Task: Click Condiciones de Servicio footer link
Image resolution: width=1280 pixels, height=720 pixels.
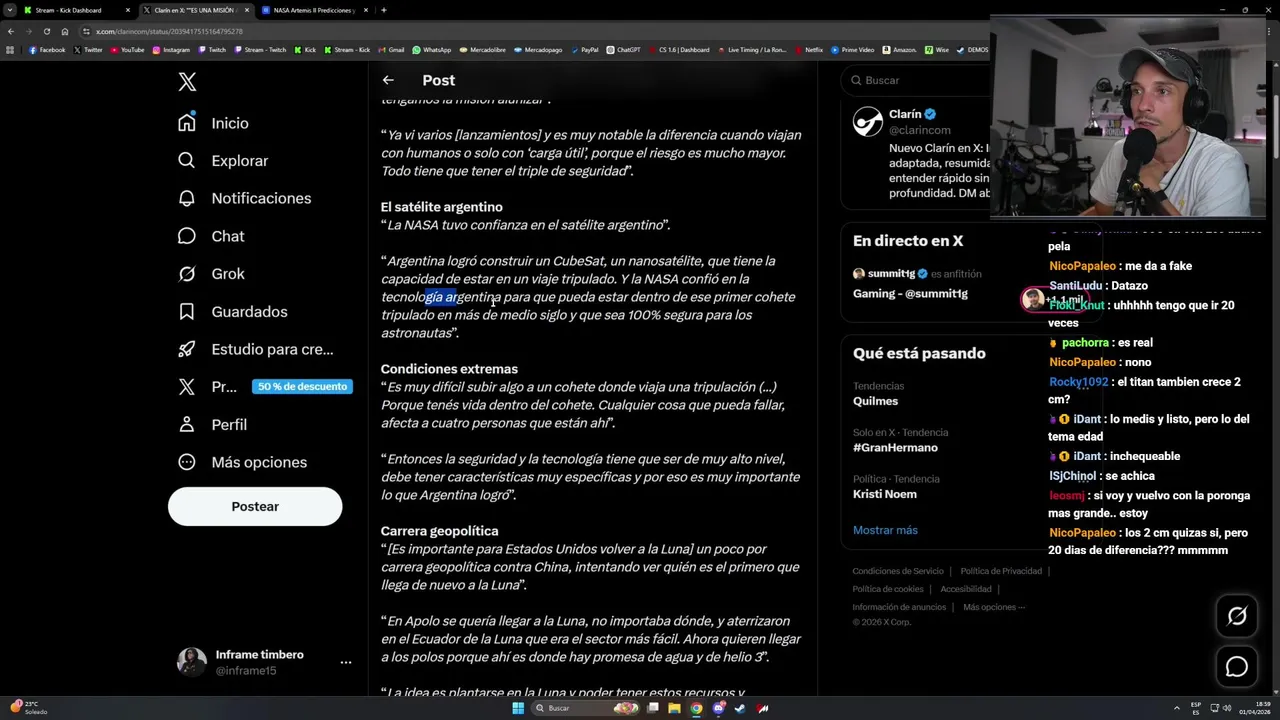Action: tap(898, 571)
